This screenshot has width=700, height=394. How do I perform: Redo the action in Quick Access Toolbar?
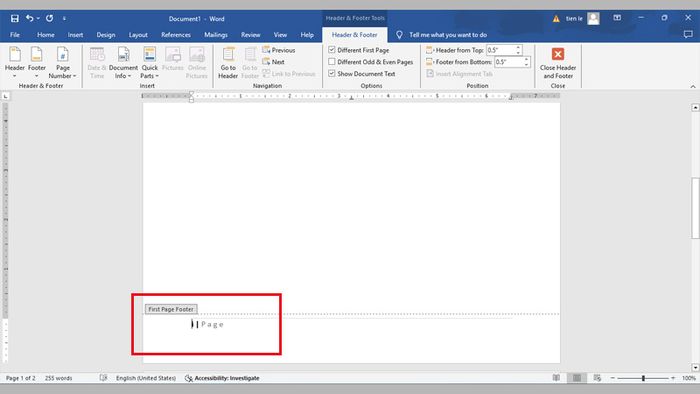(x=50, y=18)
